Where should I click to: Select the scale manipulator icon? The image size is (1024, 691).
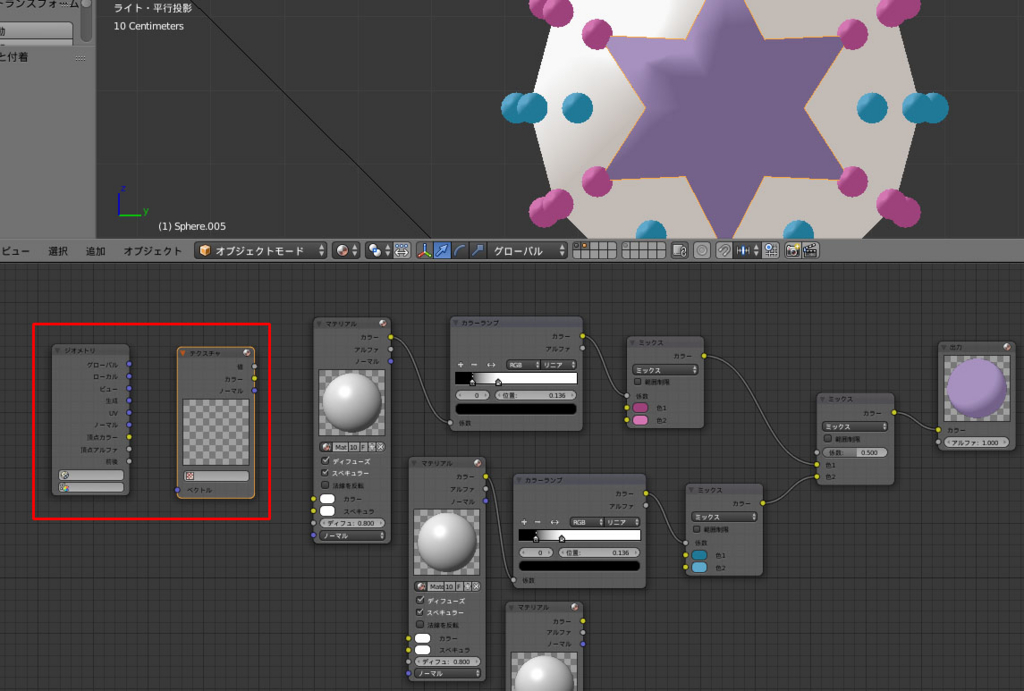click(x=477, y=251)
